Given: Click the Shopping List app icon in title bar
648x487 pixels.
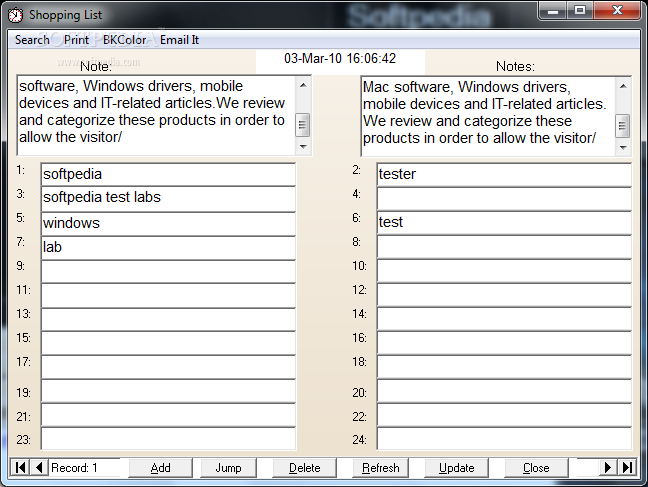Looking at the screenshot, I should point(16,15).
